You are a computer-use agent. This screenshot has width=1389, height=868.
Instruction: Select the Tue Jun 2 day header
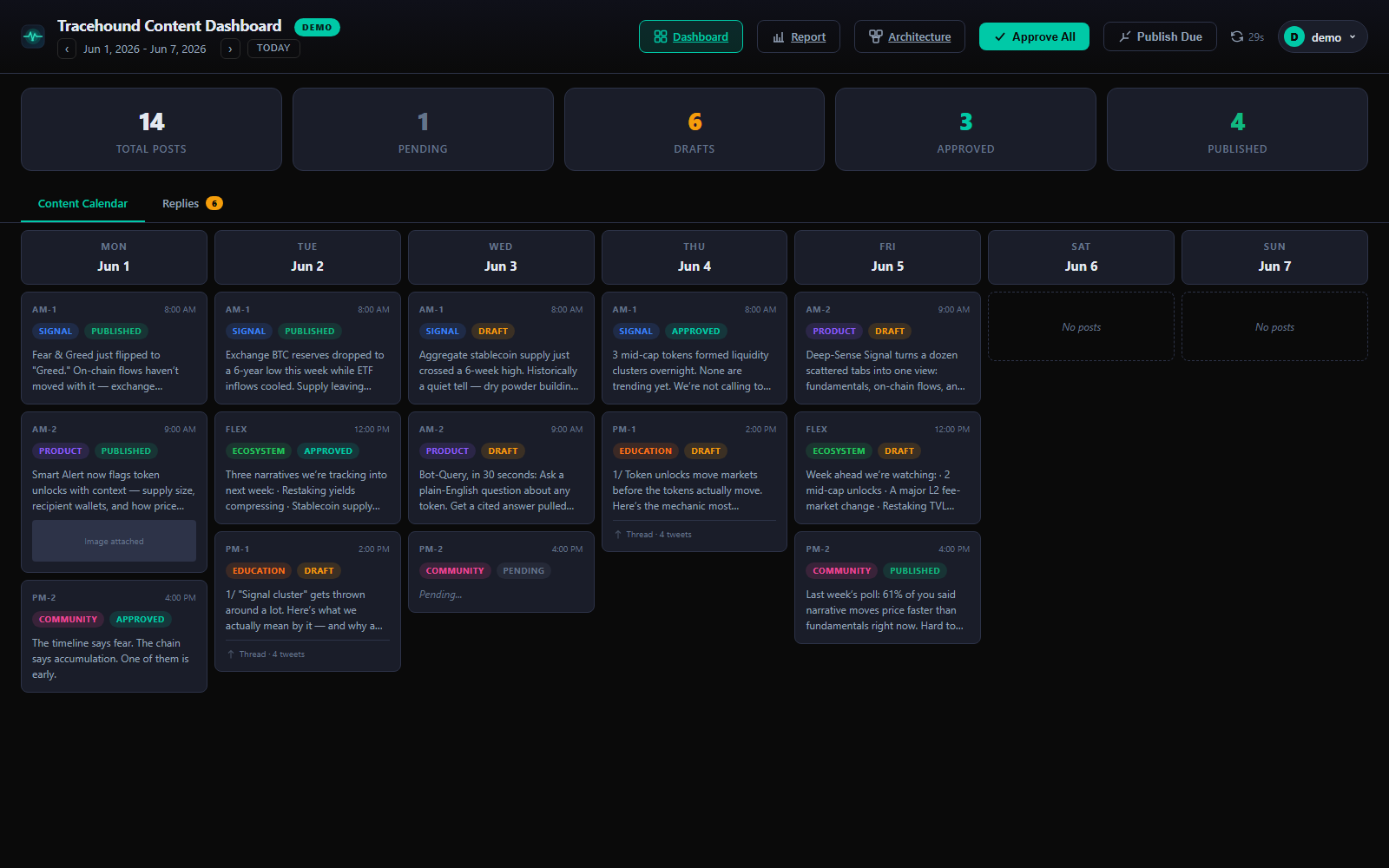307,257
